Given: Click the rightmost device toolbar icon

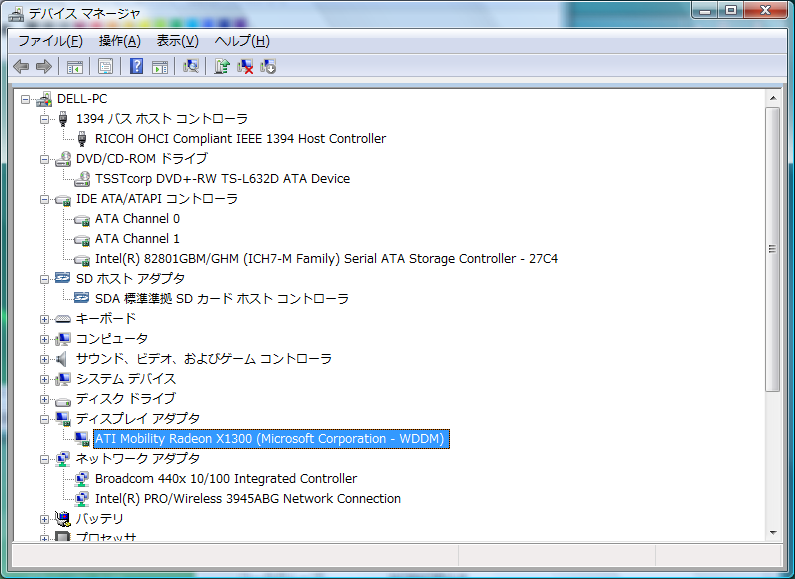Looking at the screenshot, I should tap(268, 67).
